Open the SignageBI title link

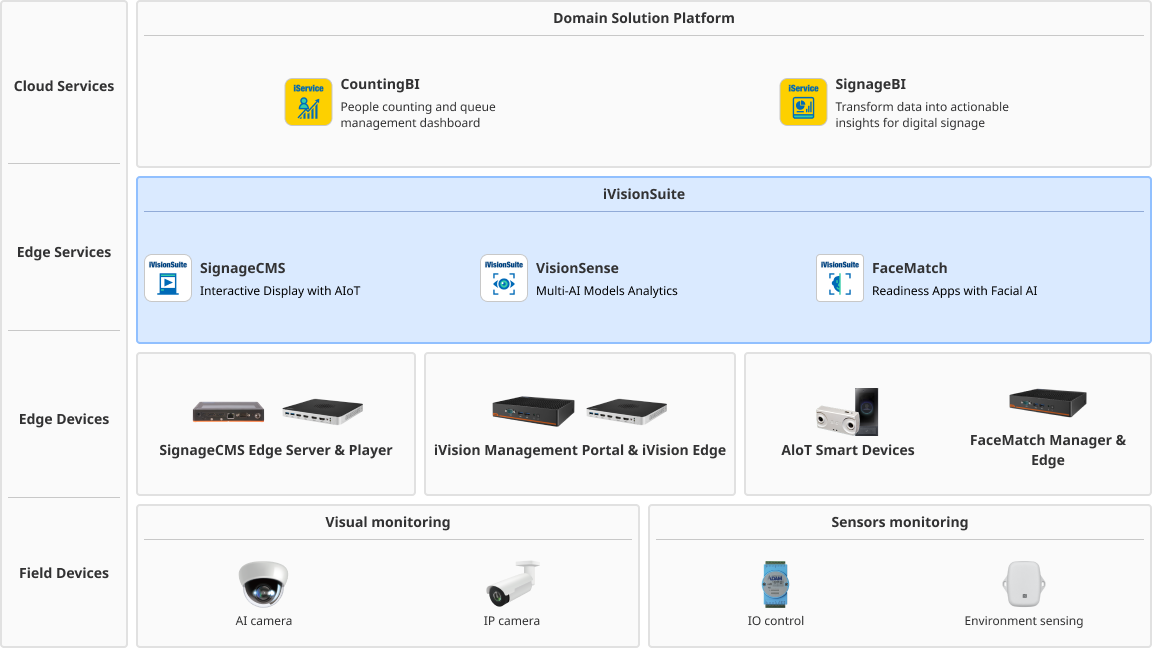click(870, 85)
